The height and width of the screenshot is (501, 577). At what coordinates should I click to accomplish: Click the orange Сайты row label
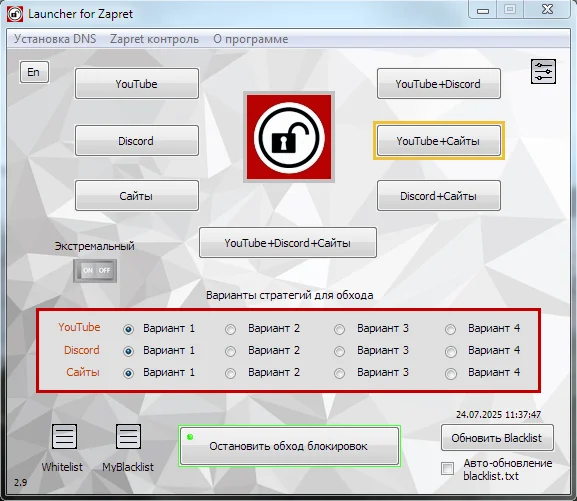[x=83, y=372]
